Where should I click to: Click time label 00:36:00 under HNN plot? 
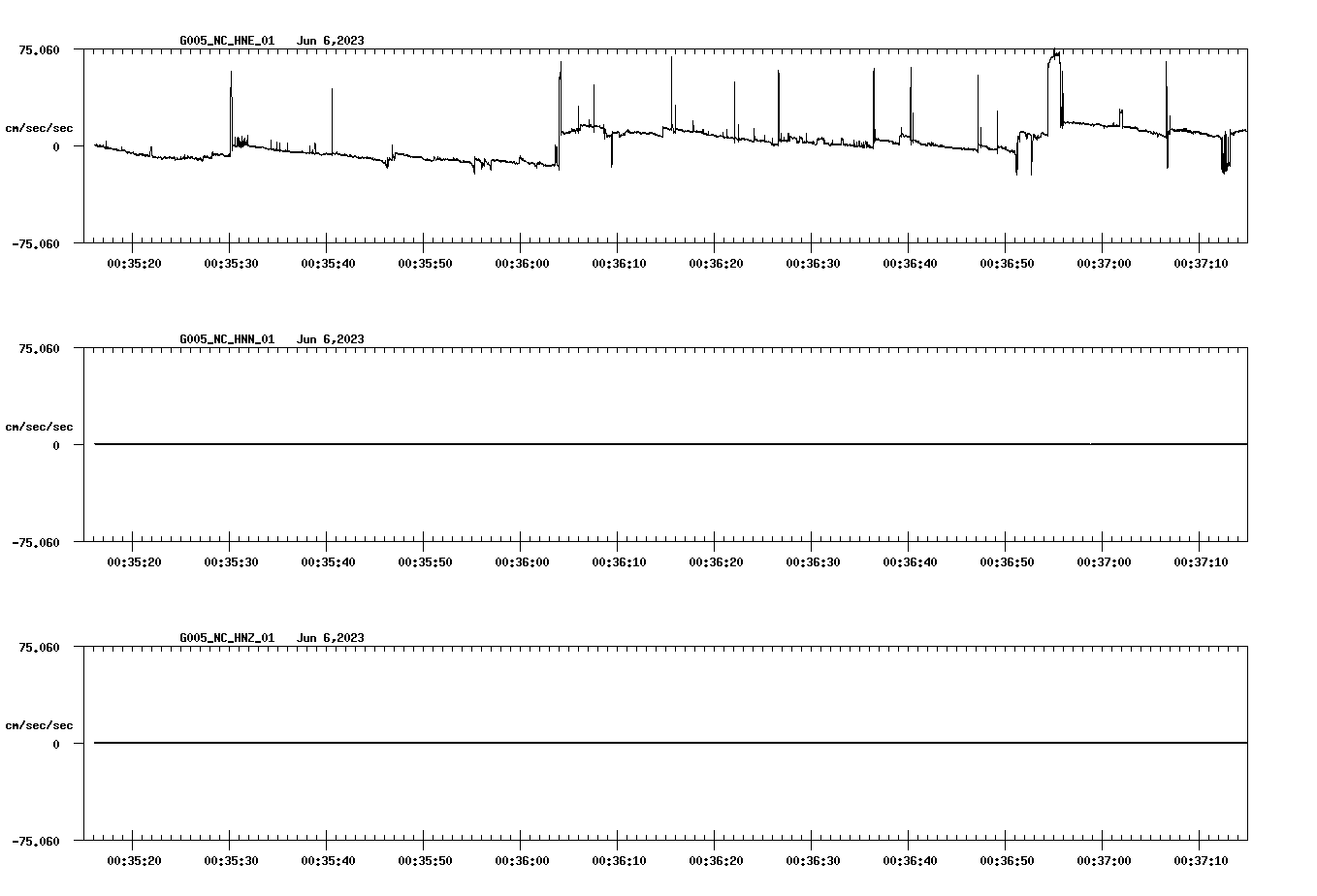pyautogui.click(x=522, y=562)
